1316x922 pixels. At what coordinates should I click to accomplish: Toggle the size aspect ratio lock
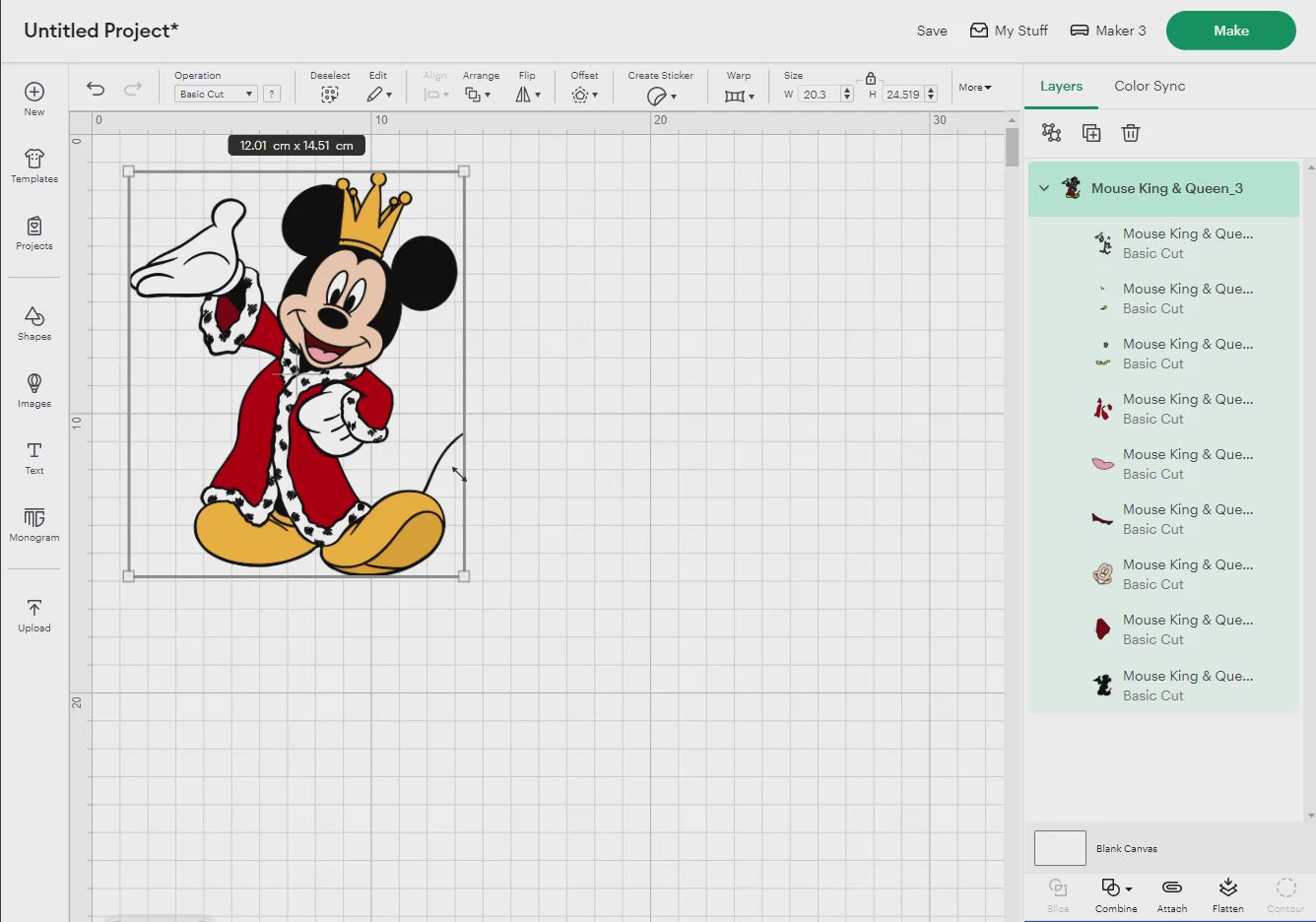pyautogui.click(x=871, y=78)
